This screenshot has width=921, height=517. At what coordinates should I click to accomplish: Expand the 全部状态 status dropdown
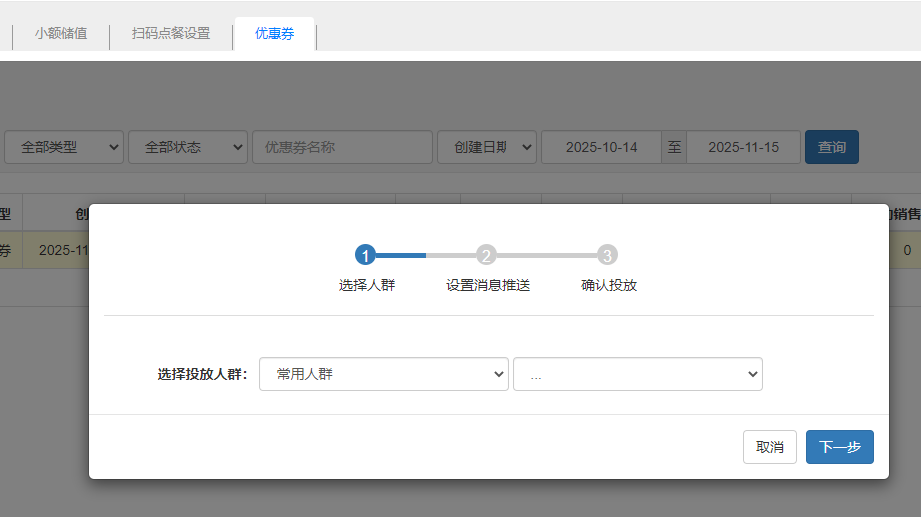(187, 147)
